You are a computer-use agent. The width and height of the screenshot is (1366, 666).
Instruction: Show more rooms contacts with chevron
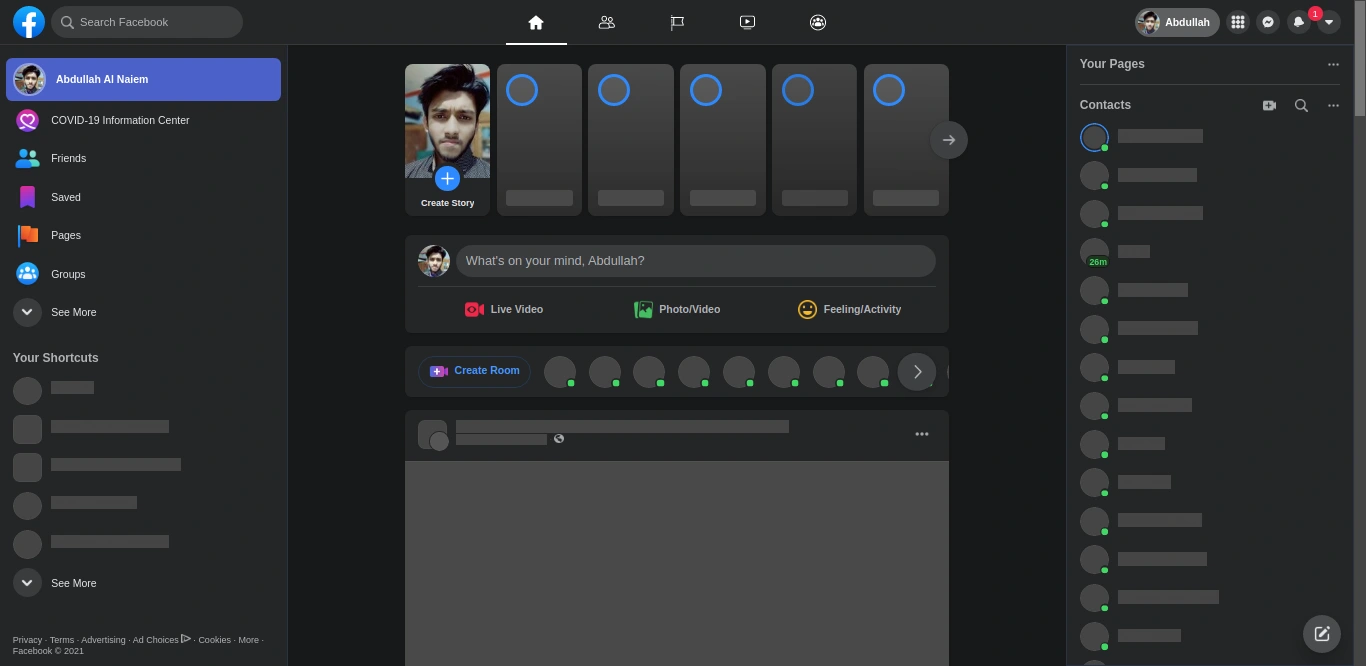tap(917, 372)
